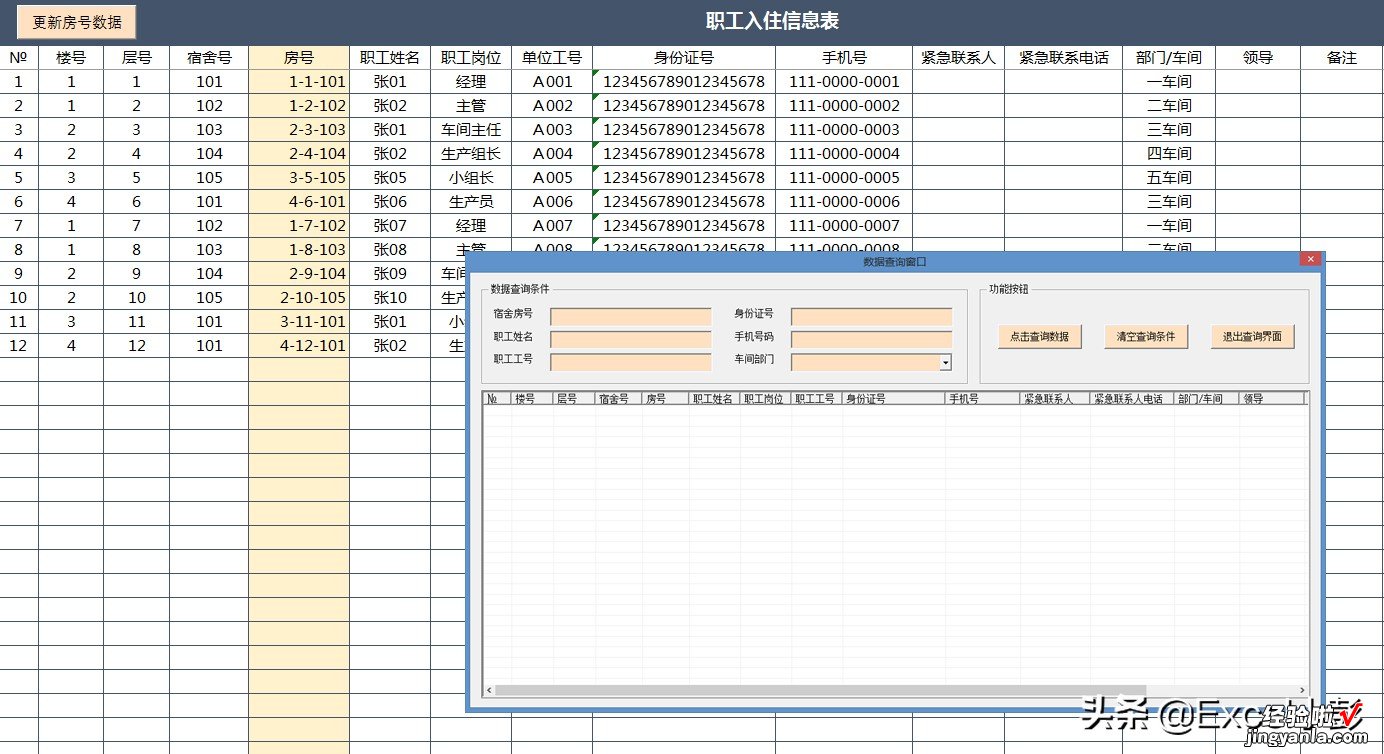Select phone number 111-0000-0003
1384x754 pixels.
[844, 130]
